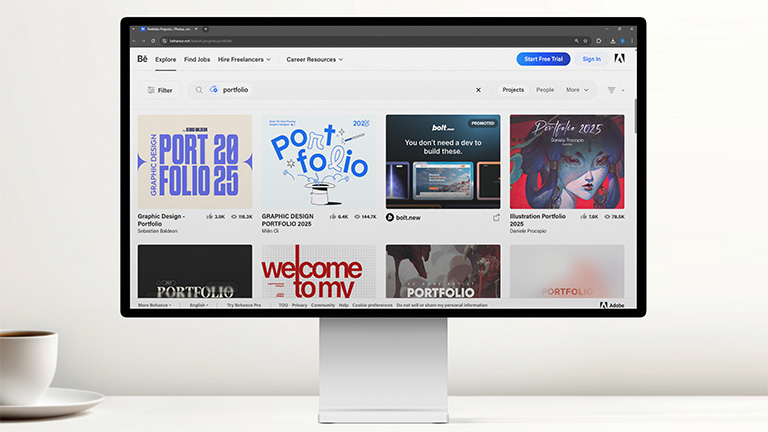Open browser three-dot menu
Screen dimensions: 768x432
(632, 41)
